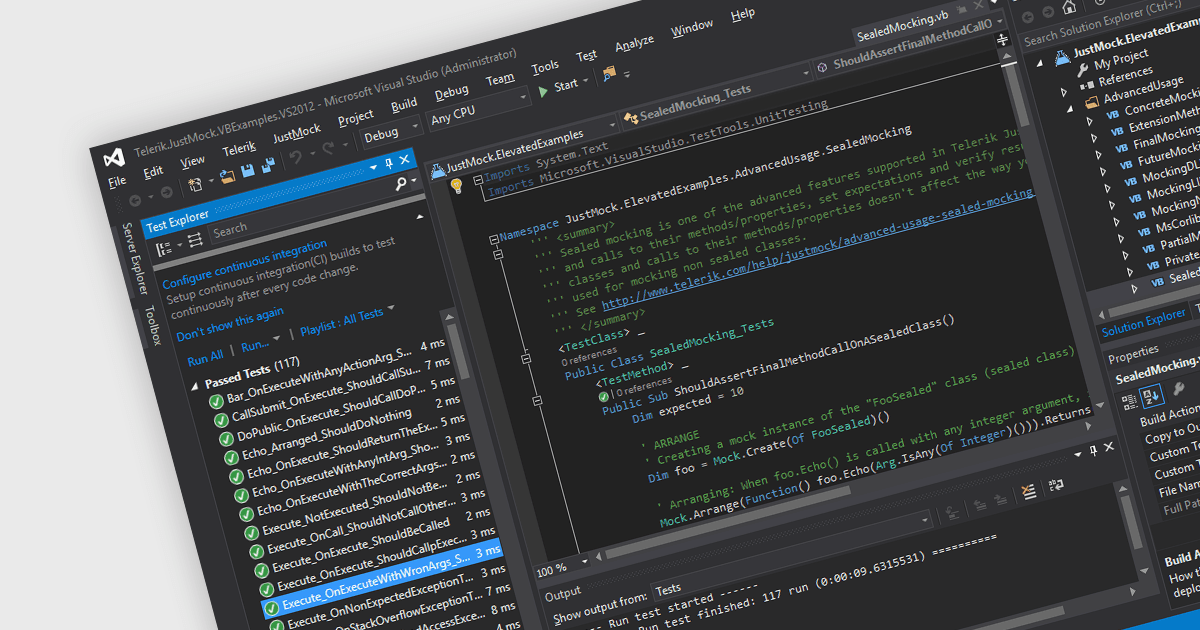Select My Project in Solution Explorer

(x=1121, y=62)
